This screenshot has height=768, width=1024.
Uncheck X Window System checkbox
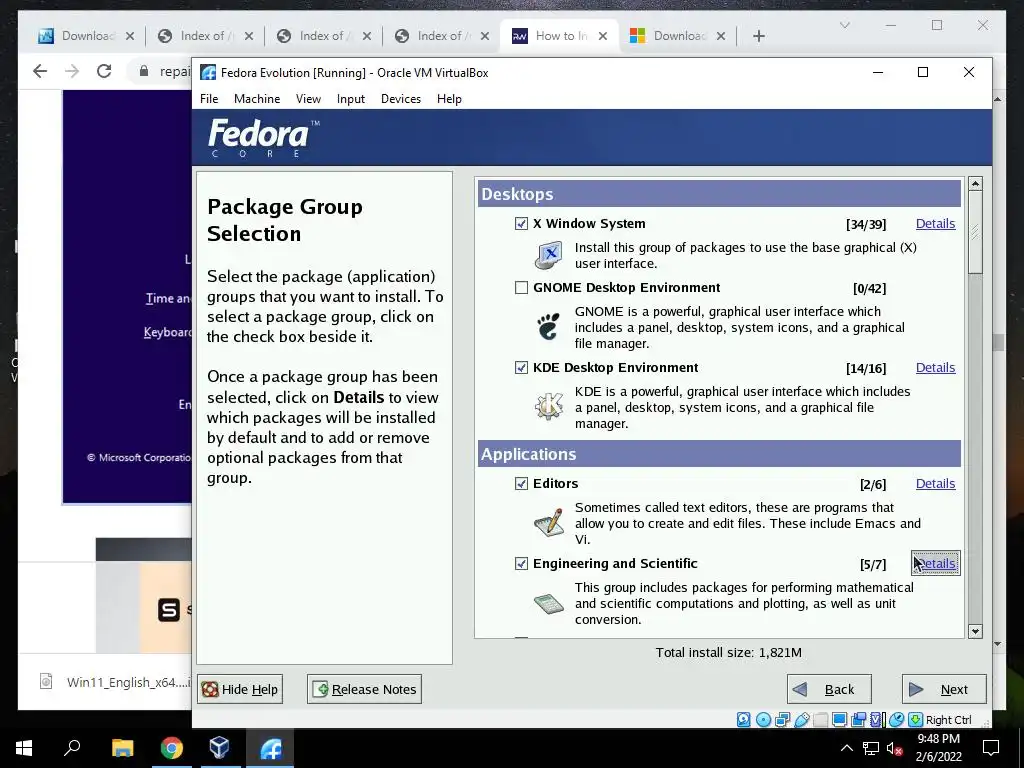point(521,223)
